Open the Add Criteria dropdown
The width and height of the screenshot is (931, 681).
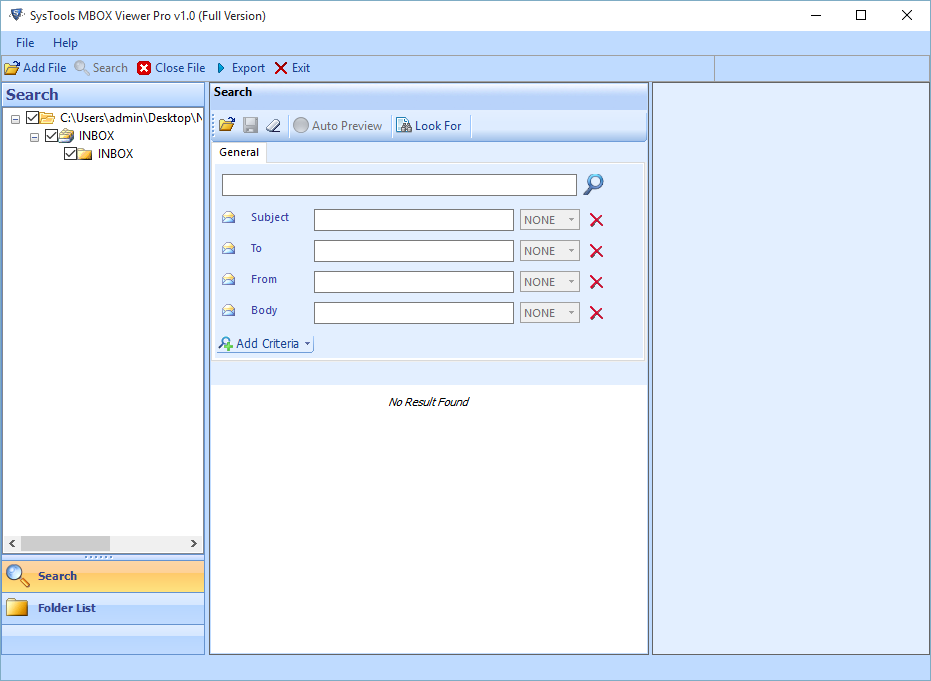click(265, 343)
